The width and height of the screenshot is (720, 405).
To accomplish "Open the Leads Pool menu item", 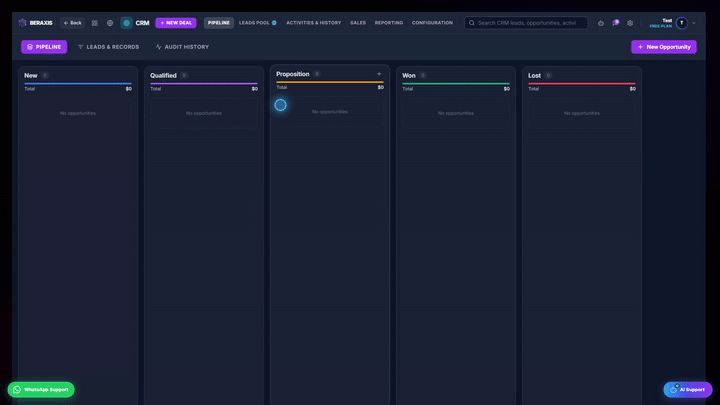I will (x=258, y=22).
